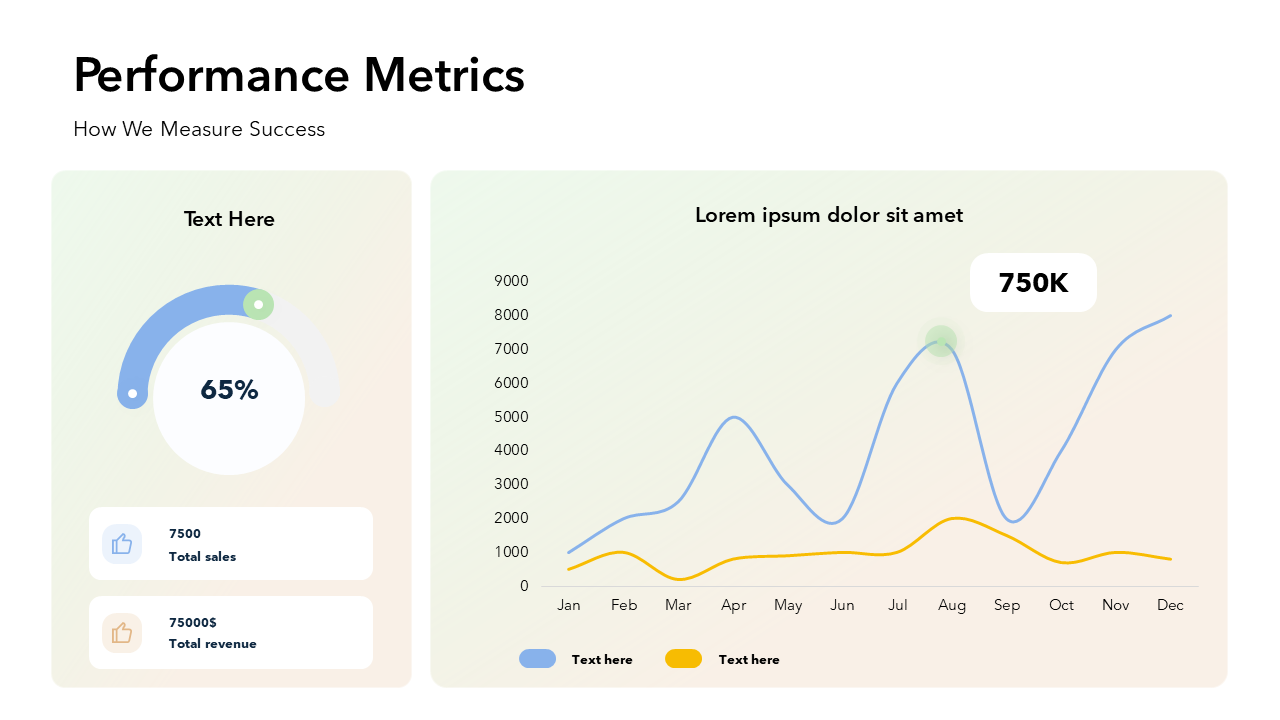Click the 65% gauge value
The image size is (1280, 720).
[229, 390]
